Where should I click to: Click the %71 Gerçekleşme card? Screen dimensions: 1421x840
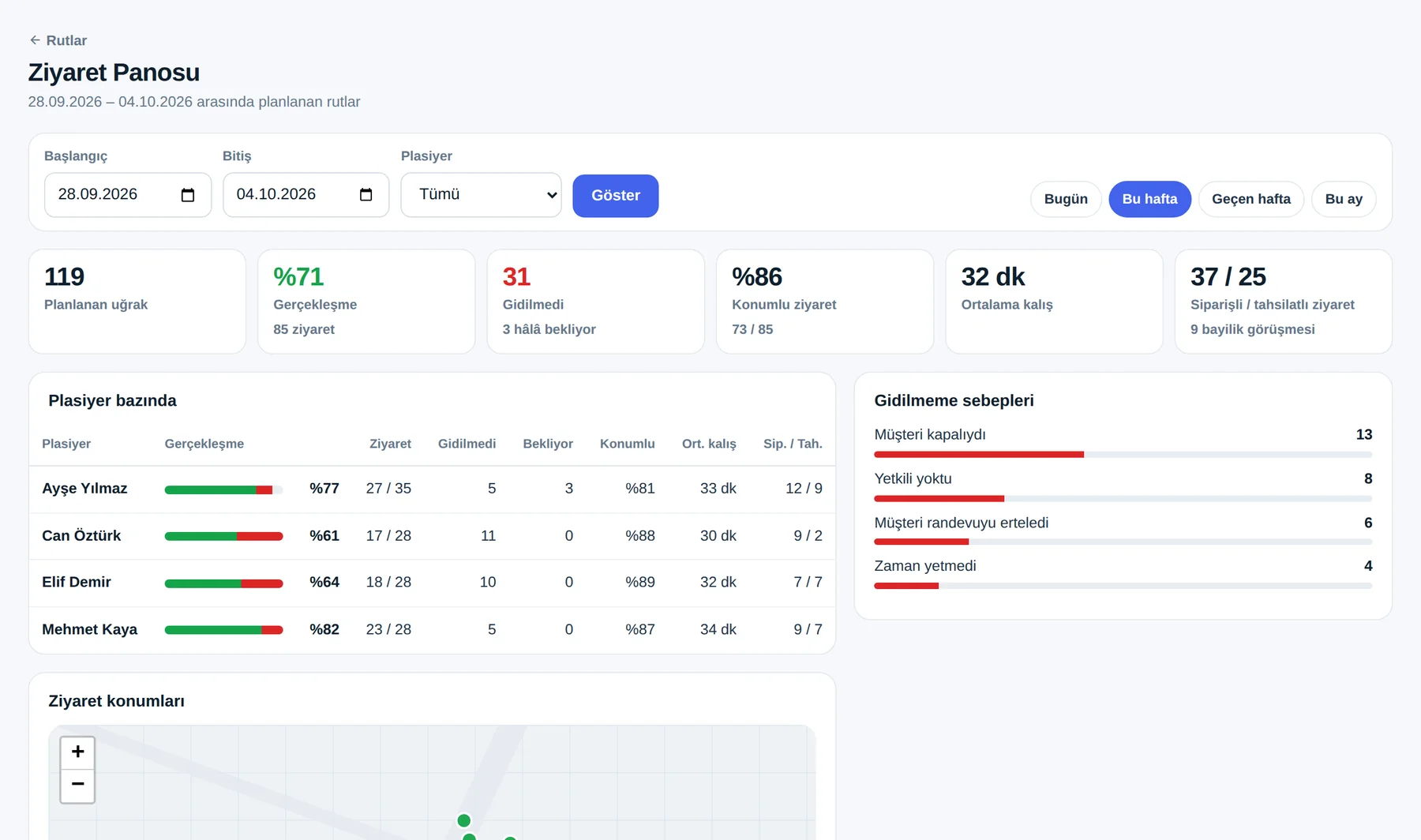click(366, 302)
